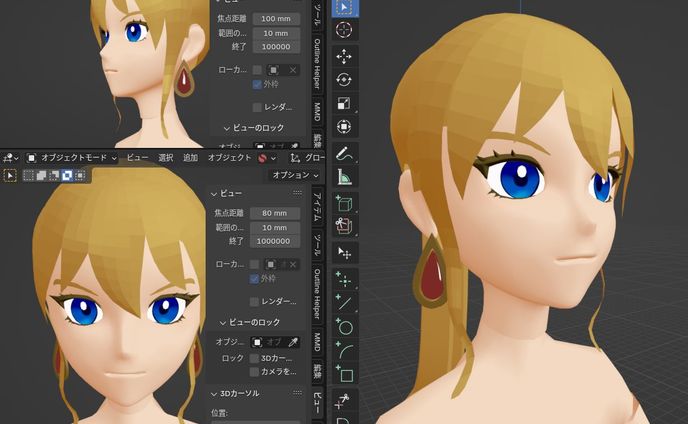Select the trim tool with scissors icon
This screenshot has height=424, width=688.
click(x=344, y=400)
